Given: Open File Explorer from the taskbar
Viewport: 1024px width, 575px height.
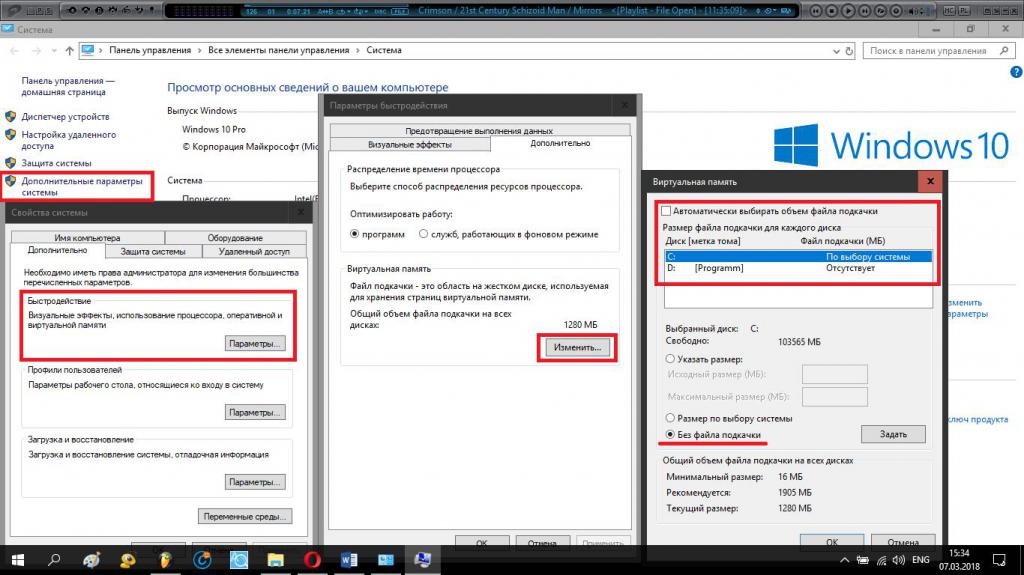Looking at the screenshot, I should pos(275,560).
